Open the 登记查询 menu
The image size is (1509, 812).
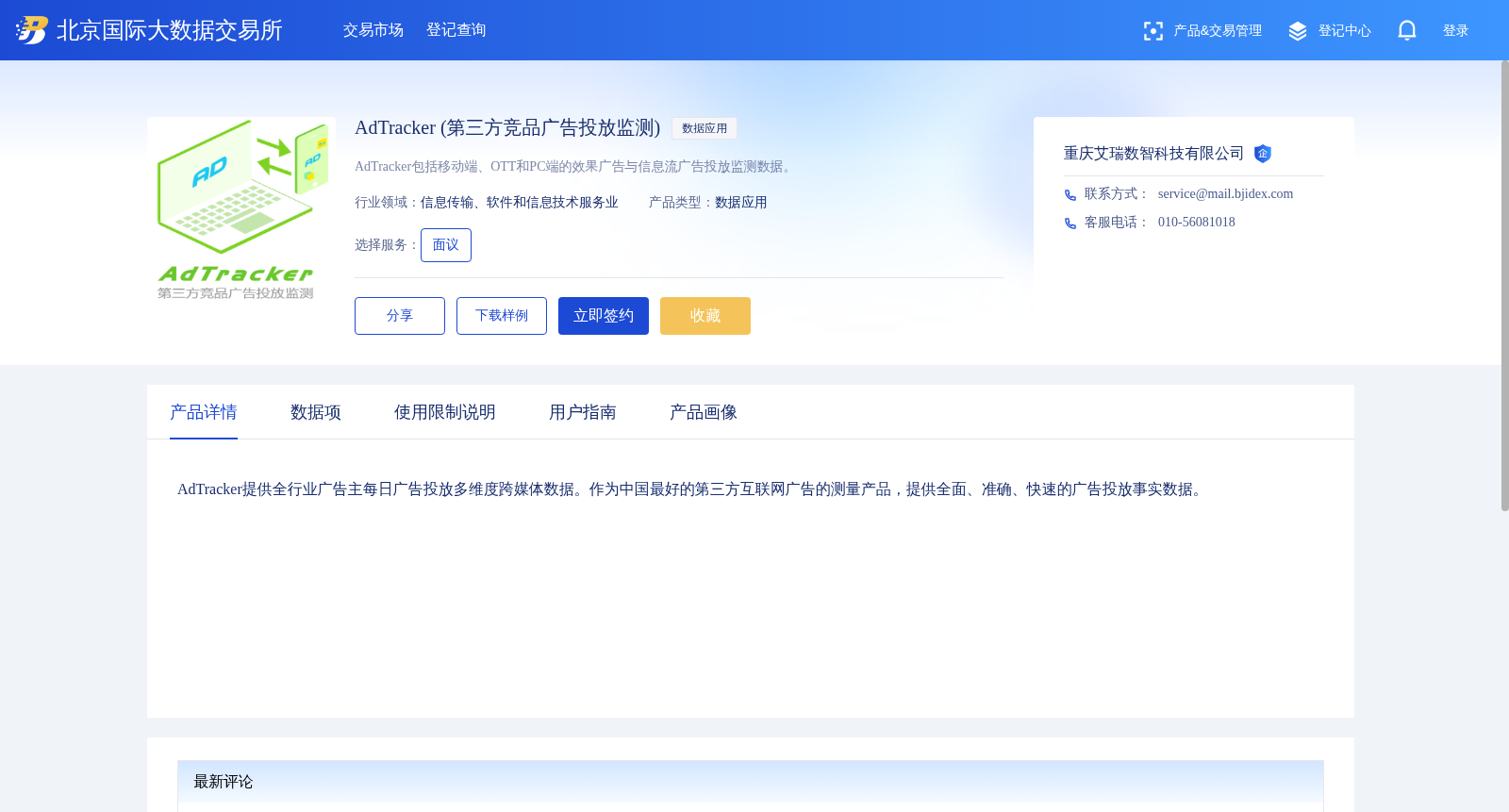pyautogui.click(x=456, y=30)
